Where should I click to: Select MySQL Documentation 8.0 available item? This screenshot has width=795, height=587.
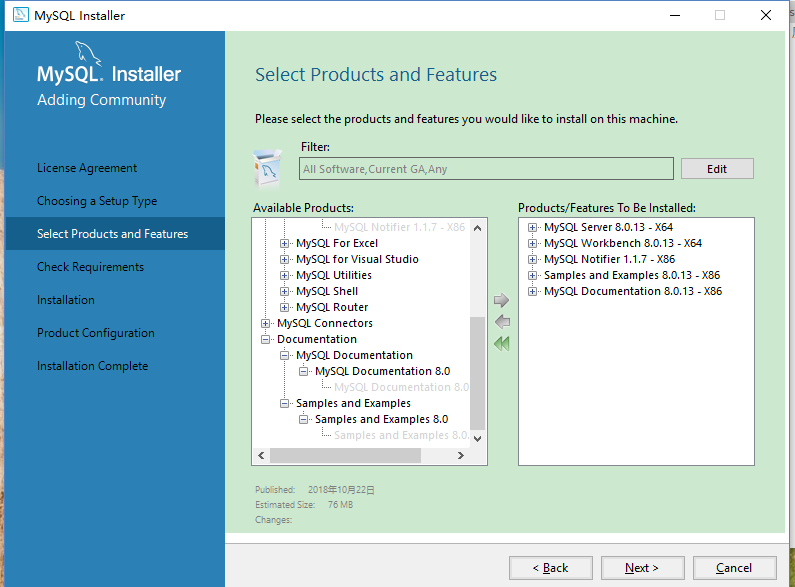coord(382,371)
